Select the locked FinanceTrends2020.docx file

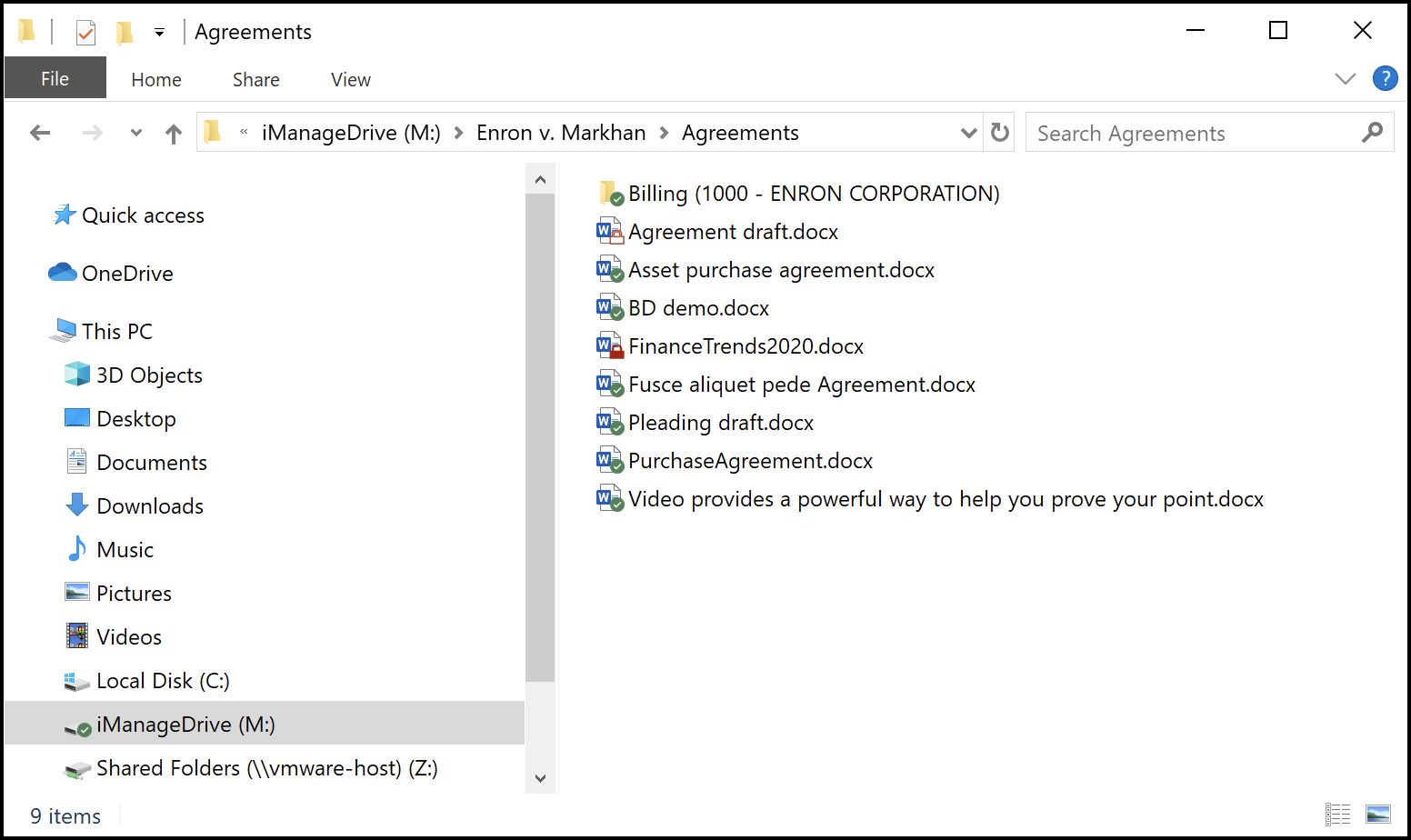click(746, 346)
